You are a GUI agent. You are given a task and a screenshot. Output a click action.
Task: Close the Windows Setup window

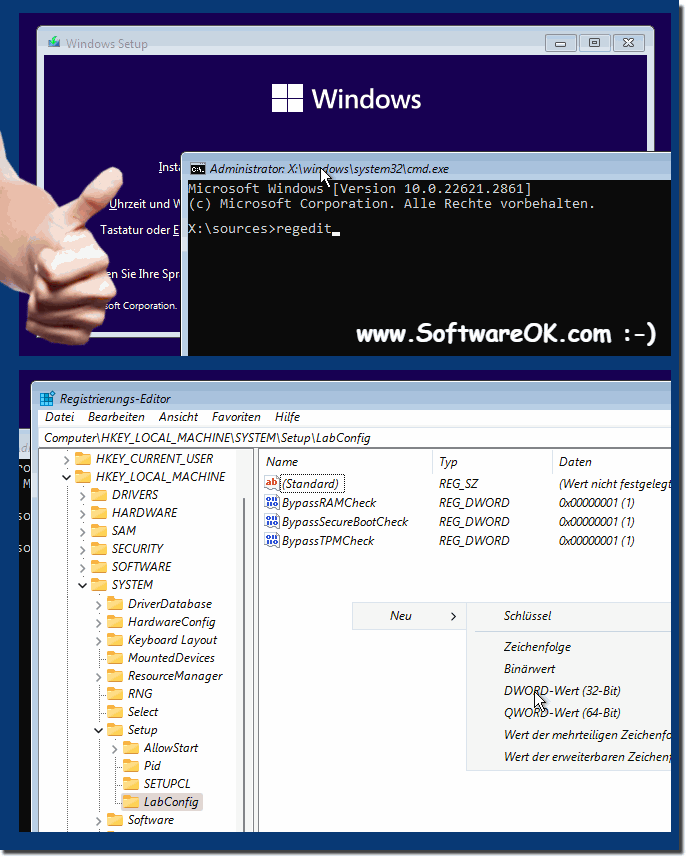click(x=629, y=43)
